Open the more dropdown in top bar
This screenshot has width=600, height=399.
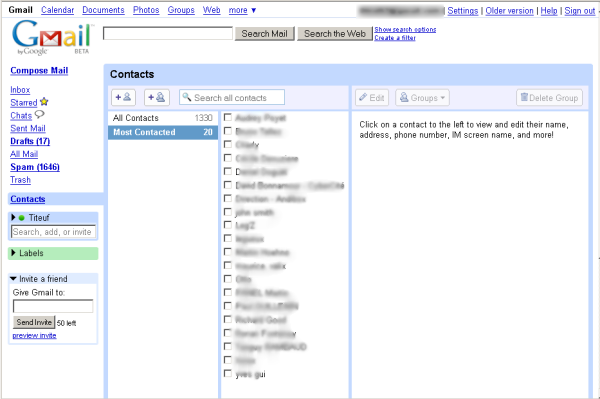(x=242, y=10)
